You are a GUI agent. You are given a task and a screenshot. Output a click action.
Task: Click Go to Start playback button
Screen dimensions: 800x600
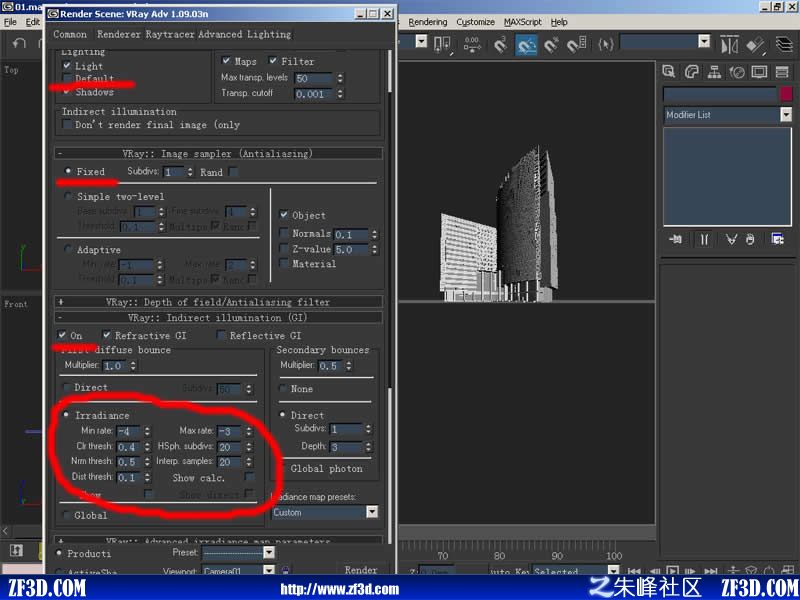pyautogui.click(x=634, y=571)
